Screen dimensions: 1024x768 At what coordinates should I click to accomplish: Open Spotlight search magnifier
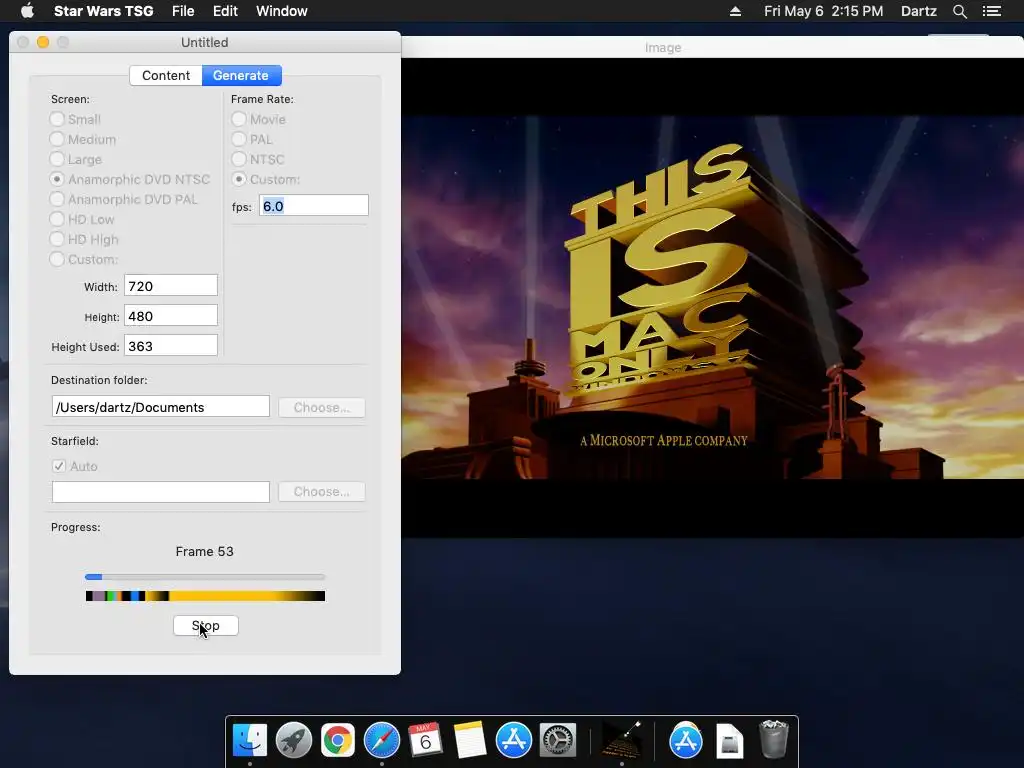[x=959, y=11]
